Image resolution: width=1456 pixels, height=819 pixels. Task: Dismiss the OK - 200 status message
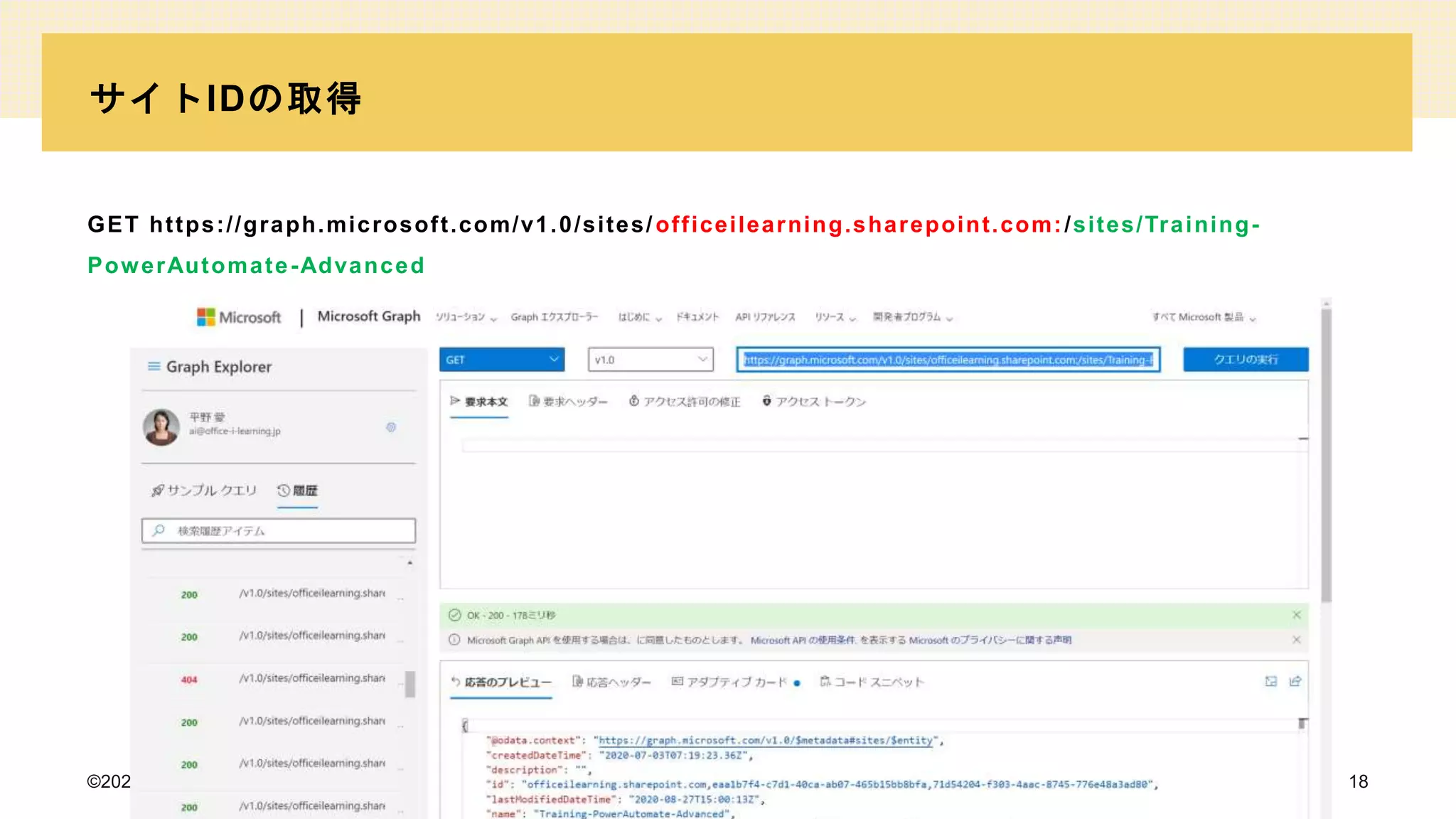[1296, 615]
